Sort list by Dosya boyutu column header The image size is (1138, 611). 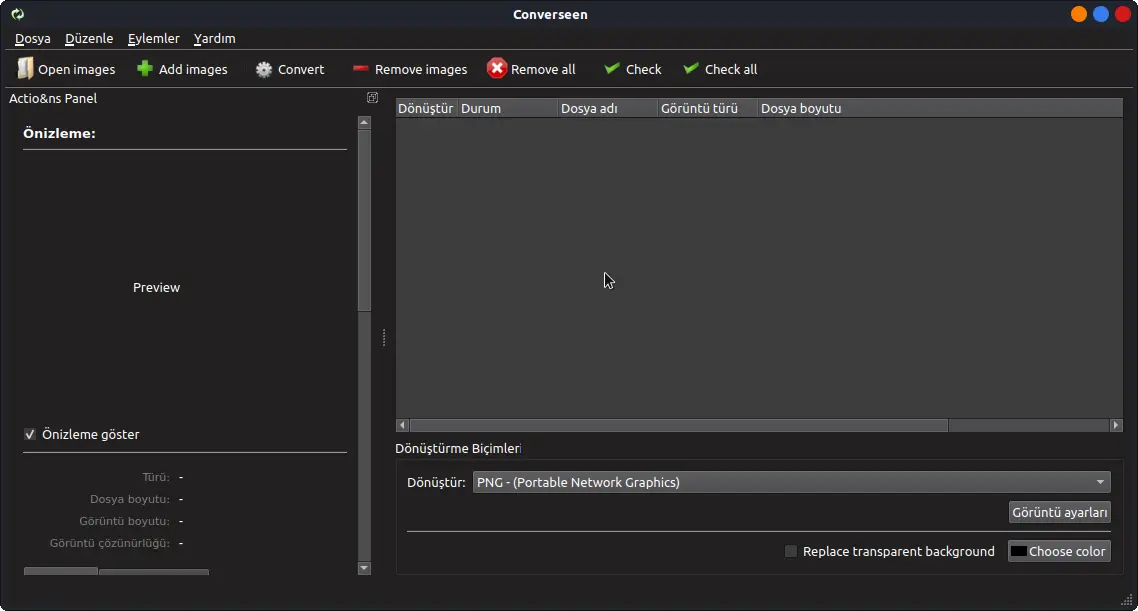940,108
